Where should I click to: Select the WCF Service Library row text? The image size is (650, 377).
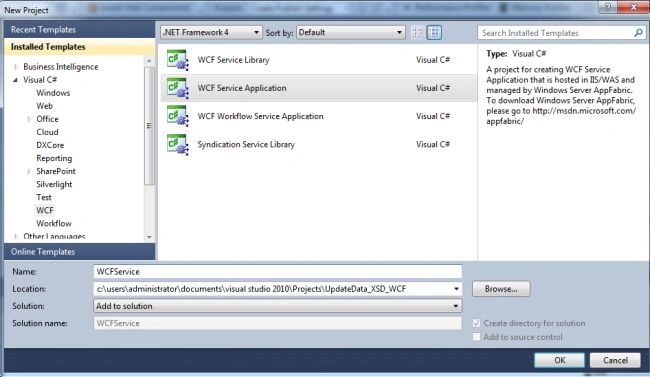coord(233,60)
